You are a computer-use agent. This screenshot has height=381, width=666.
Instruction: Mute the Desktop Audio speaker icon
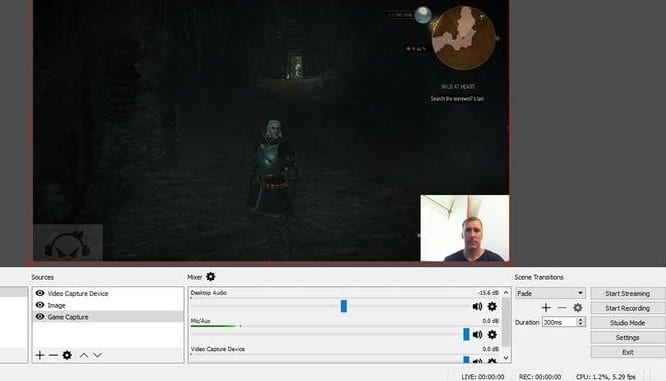click(x=477, y=306)
